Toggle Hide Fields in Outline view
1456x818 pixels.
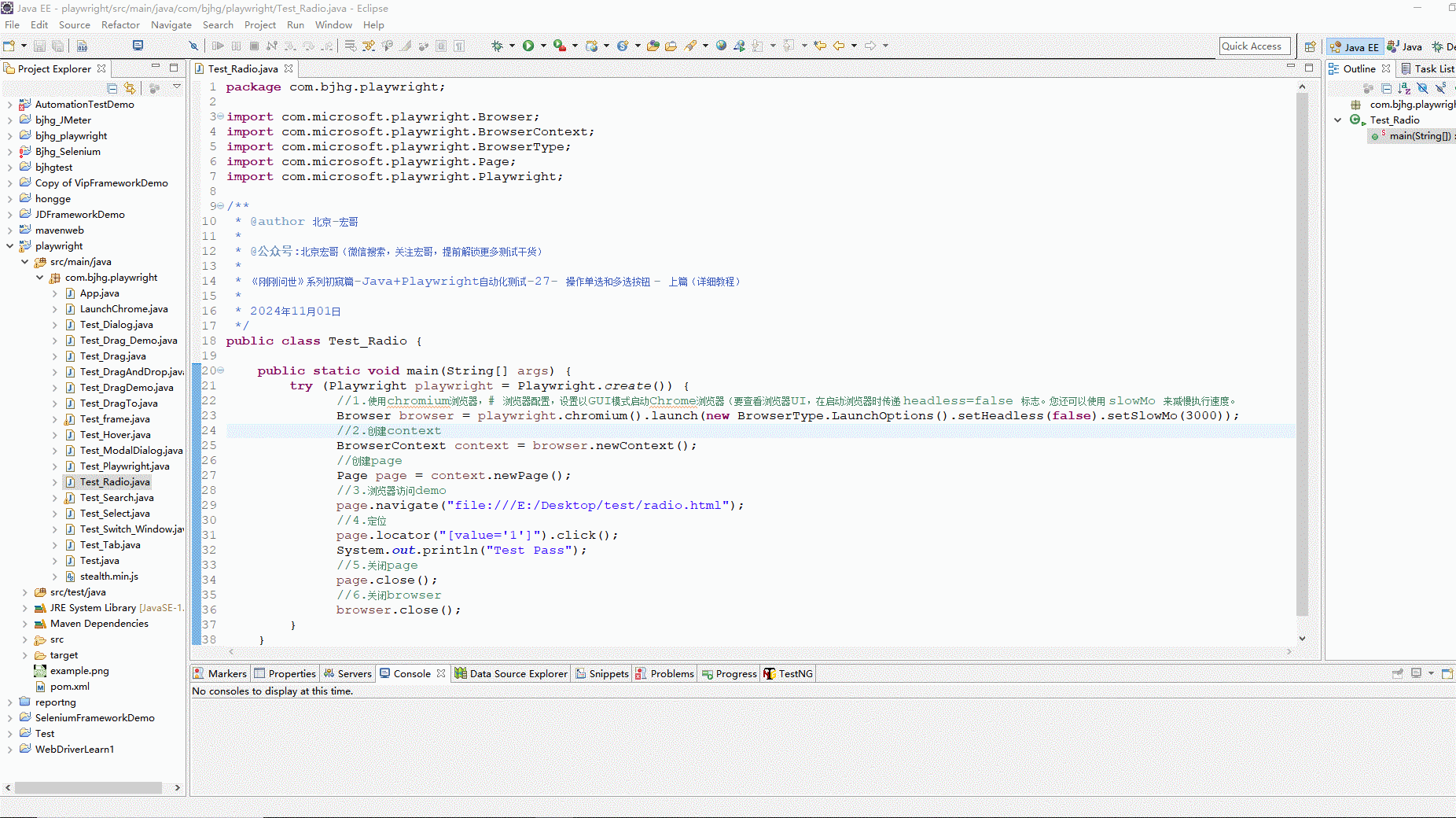(x=1422, y=88)
